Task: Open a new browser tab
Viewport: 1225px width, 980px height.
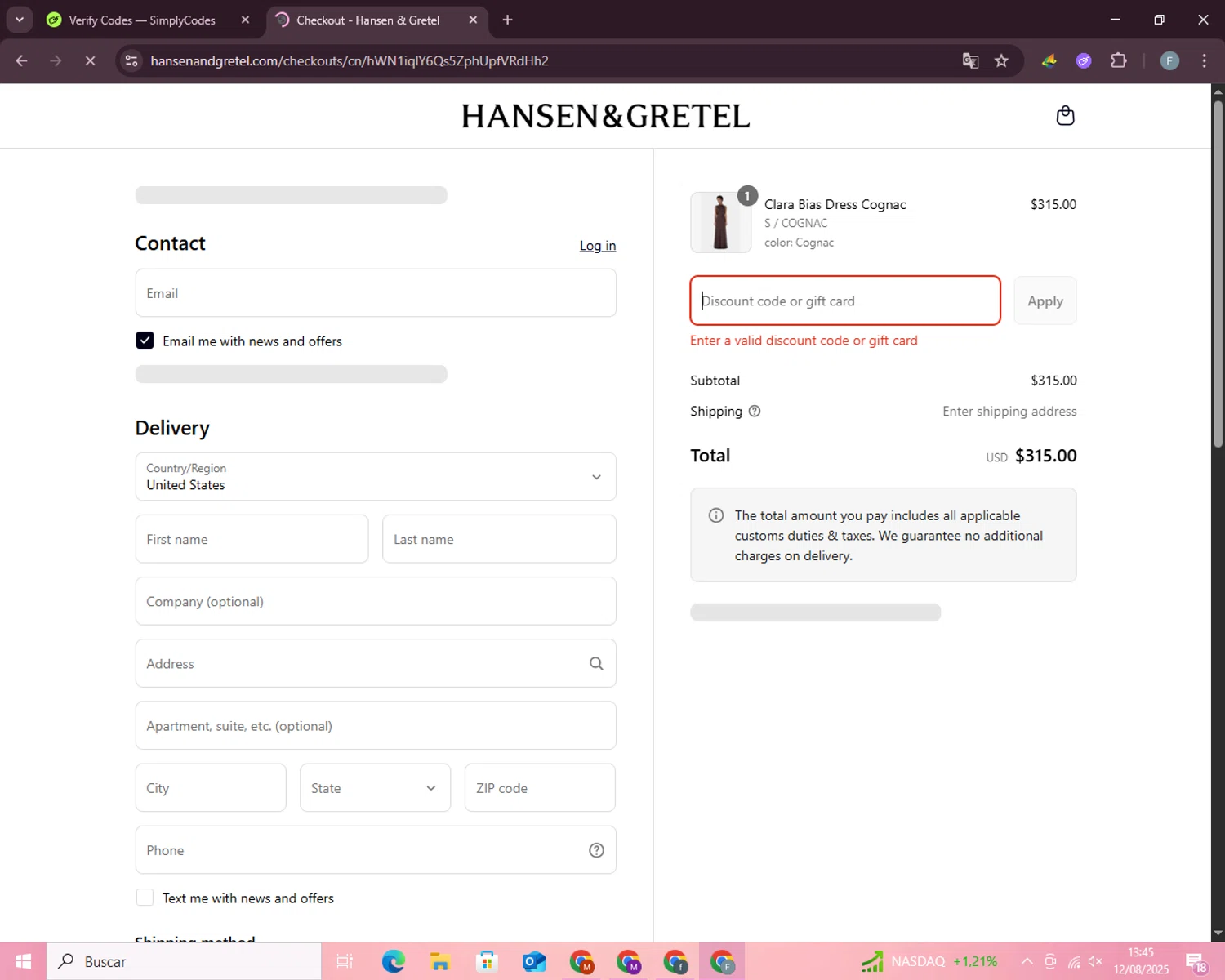Action: (x=507, y=20)
